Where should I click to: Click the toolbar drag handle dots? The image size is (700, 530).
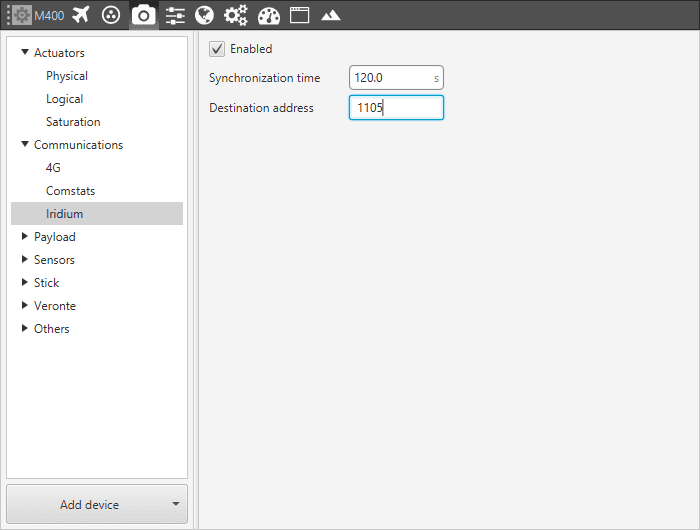(8, 15)
